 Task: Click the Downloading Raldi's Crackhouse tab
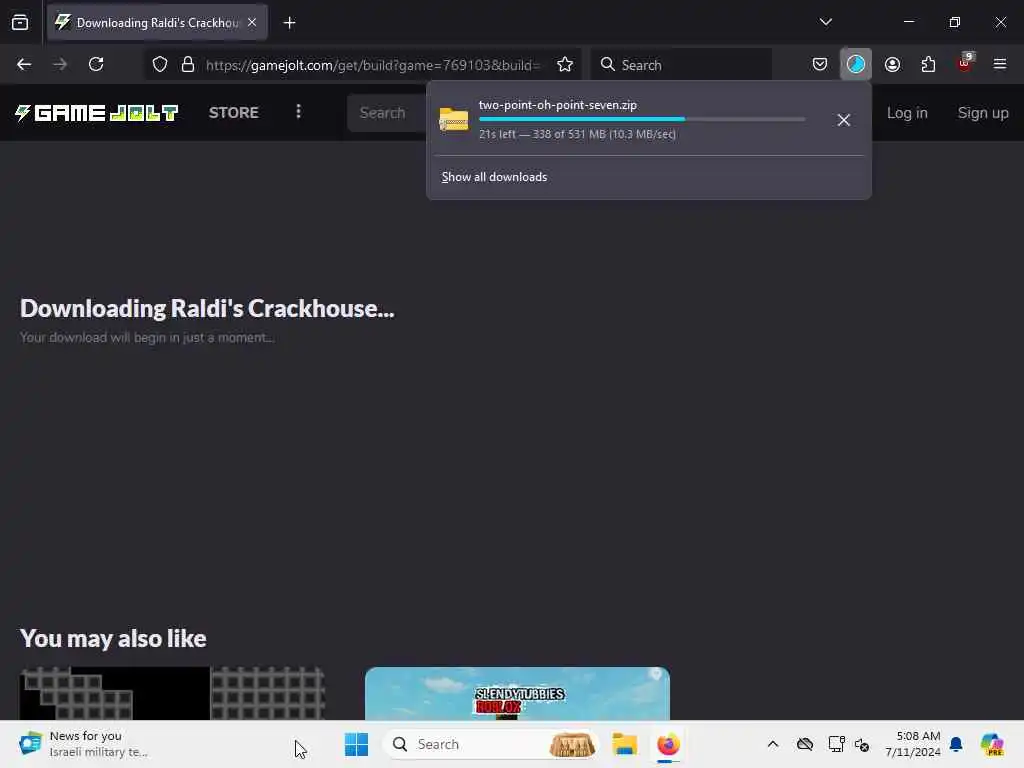point(157,23)
